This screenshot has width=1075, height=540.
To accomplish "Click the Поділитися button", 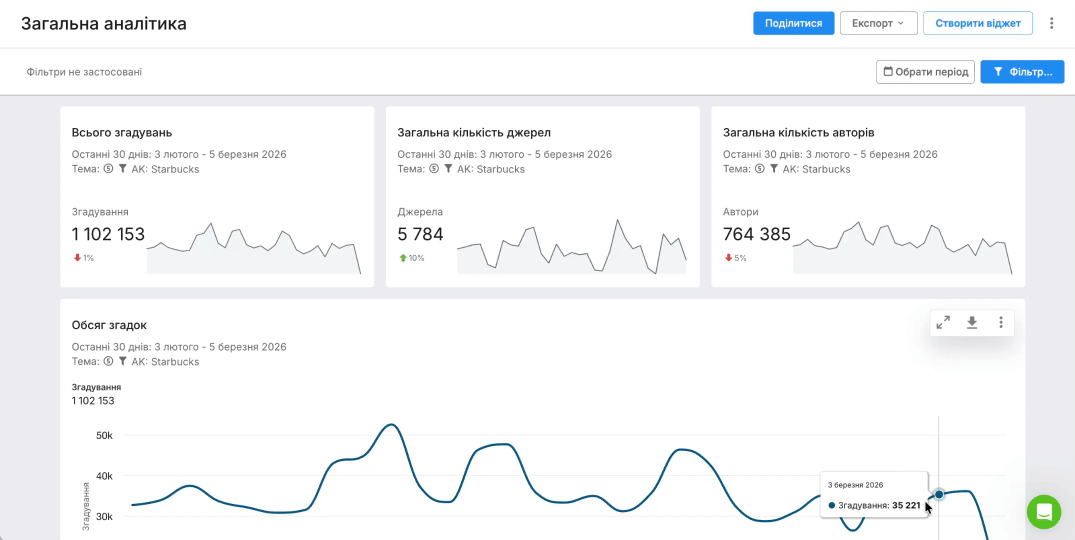I will (x=793, y=23).
